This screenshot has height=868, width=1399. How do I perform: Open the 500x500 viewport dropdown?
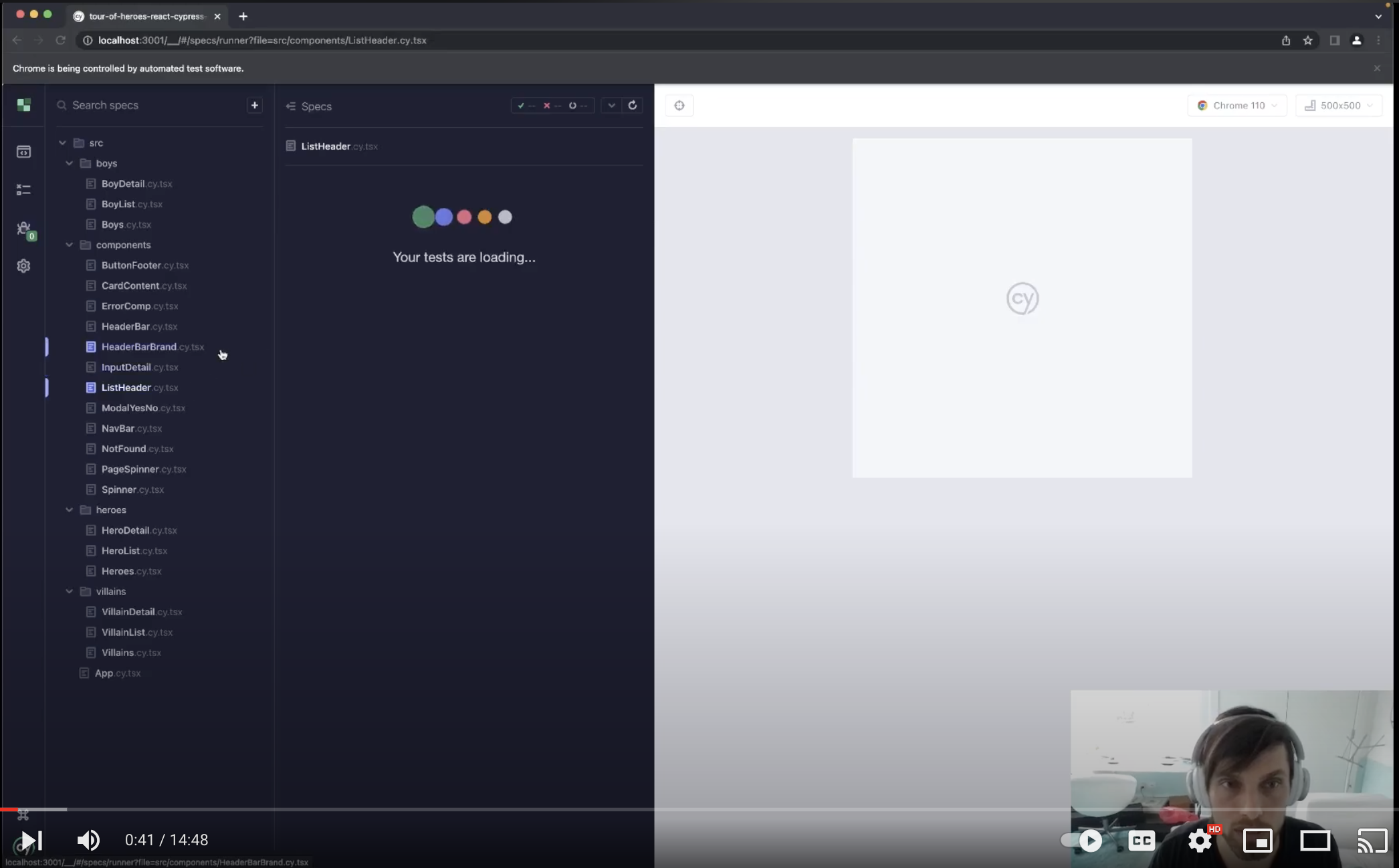click(x=1339, y=106)
